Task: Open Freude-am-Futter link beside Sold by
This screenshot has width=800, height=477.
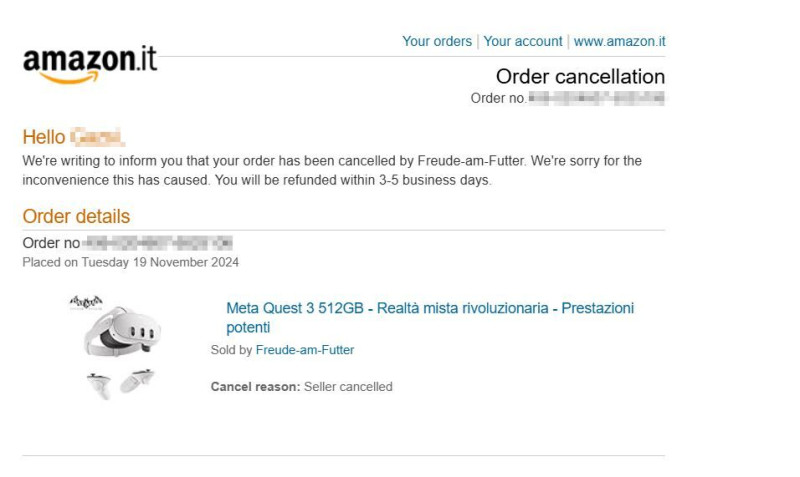Action: point(305,350)
